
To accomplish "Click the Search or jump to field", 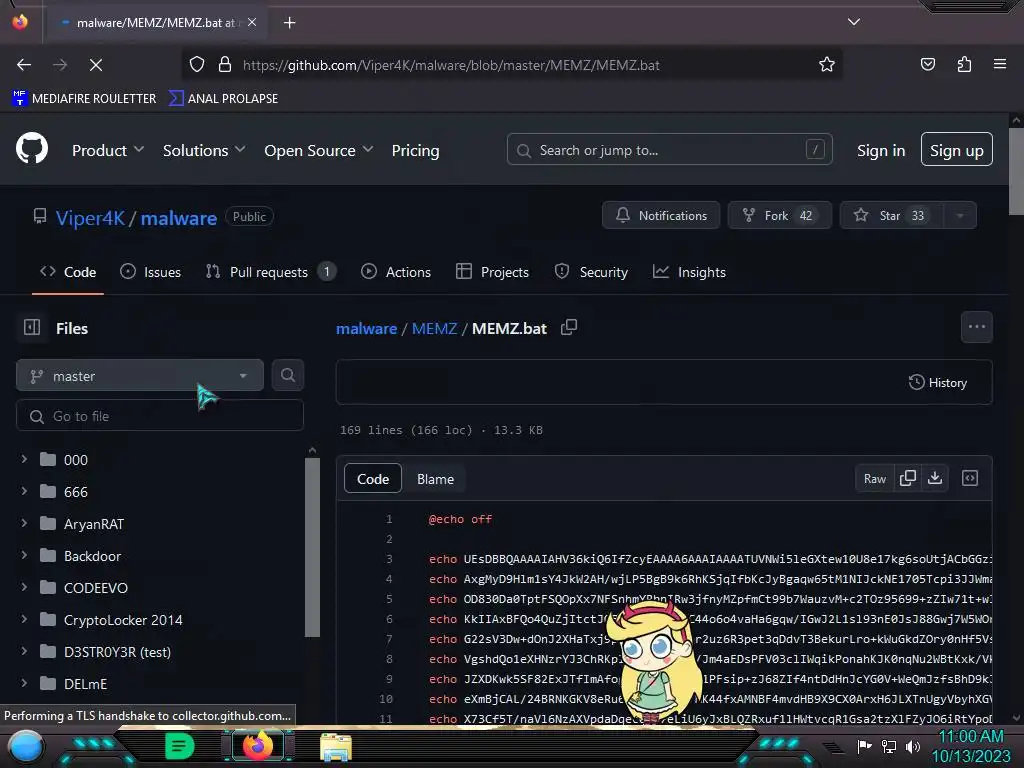I will [x=669, y=150].
